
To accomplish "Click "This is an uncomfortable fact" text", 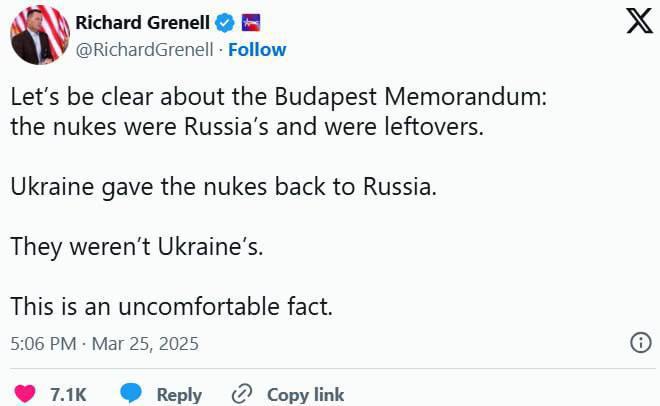I will (171, 307).
